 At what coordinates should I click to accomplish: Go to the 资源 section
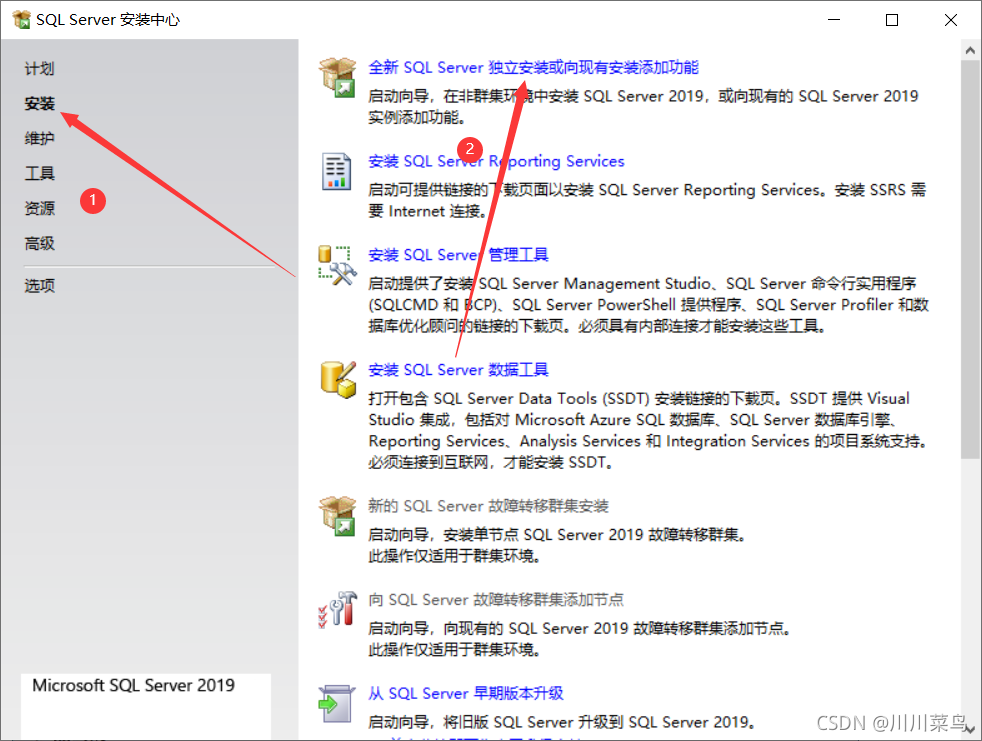coord(39,209)
